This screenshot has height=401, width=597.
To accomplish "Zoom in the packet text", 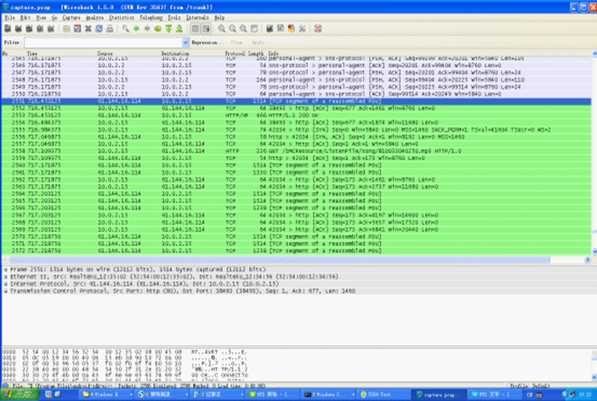I will pyautogui.click(x=222, y=29).
